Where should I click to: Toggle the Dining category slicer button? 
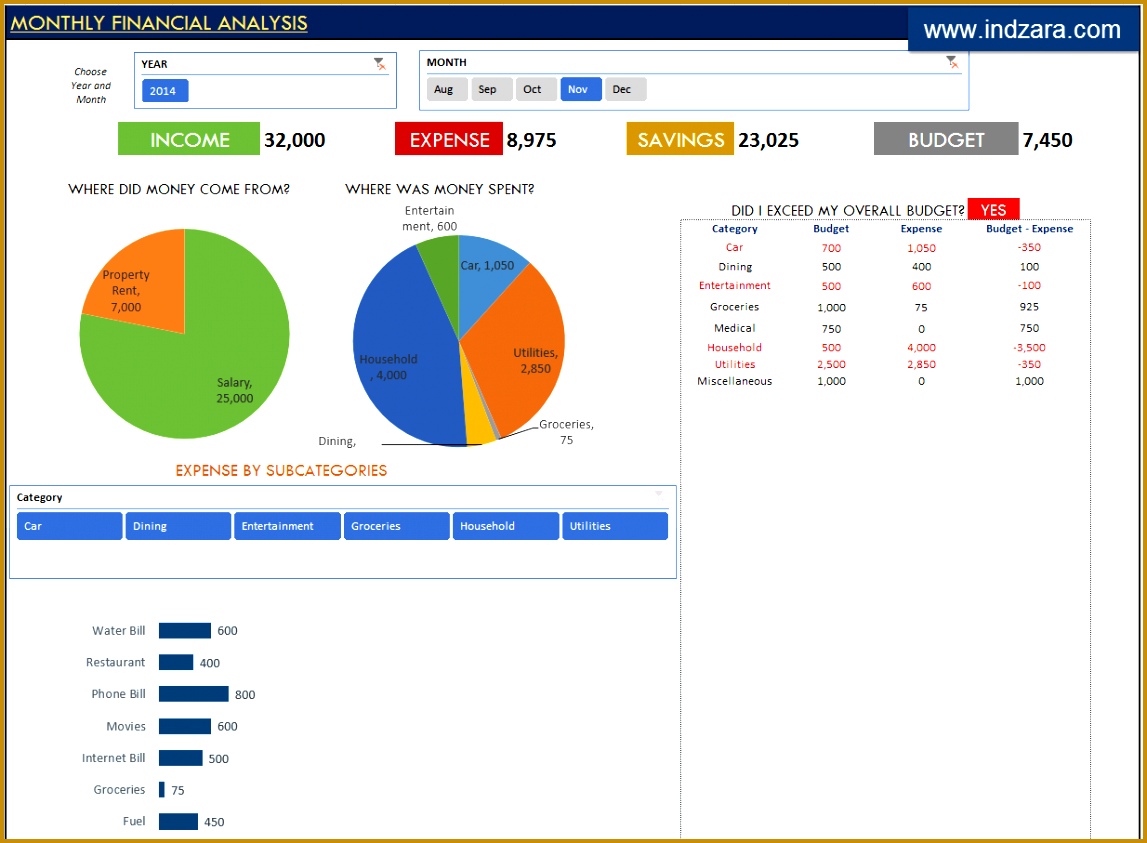click(178, 525)
